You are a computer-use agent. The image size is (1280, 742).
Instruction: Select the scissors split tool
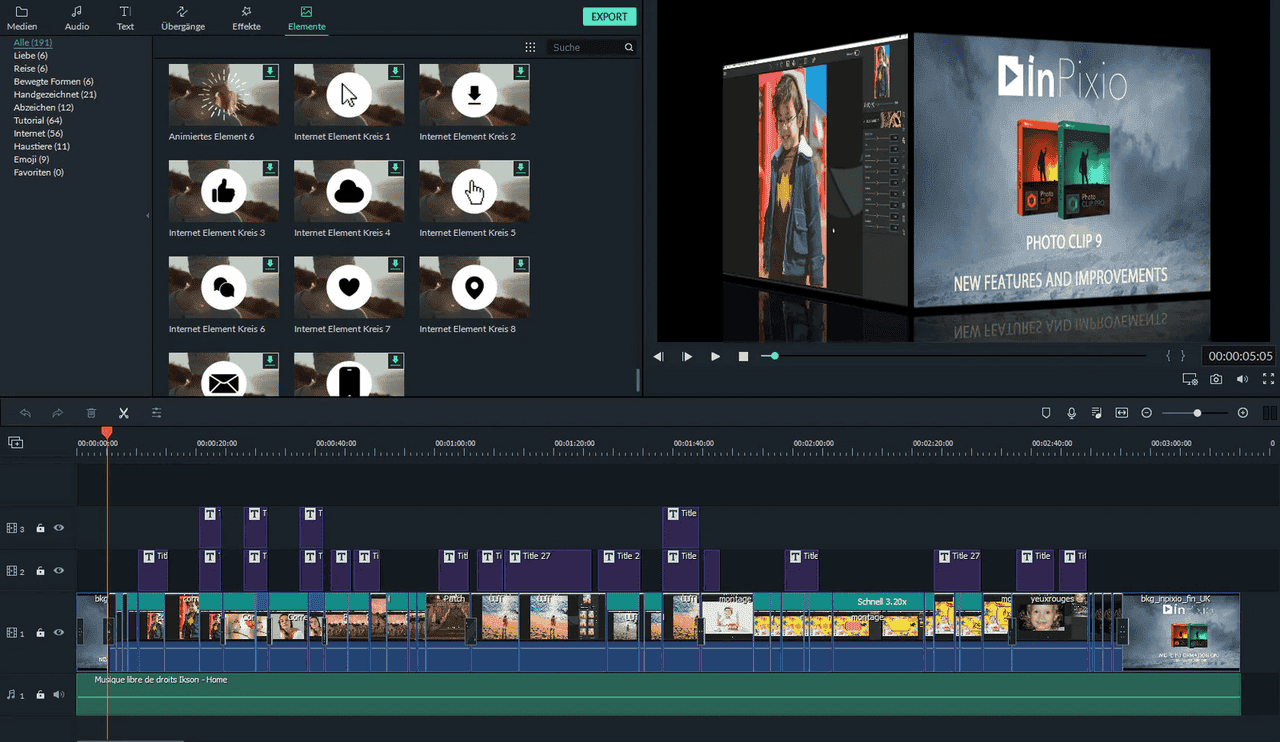click(124, 413)
